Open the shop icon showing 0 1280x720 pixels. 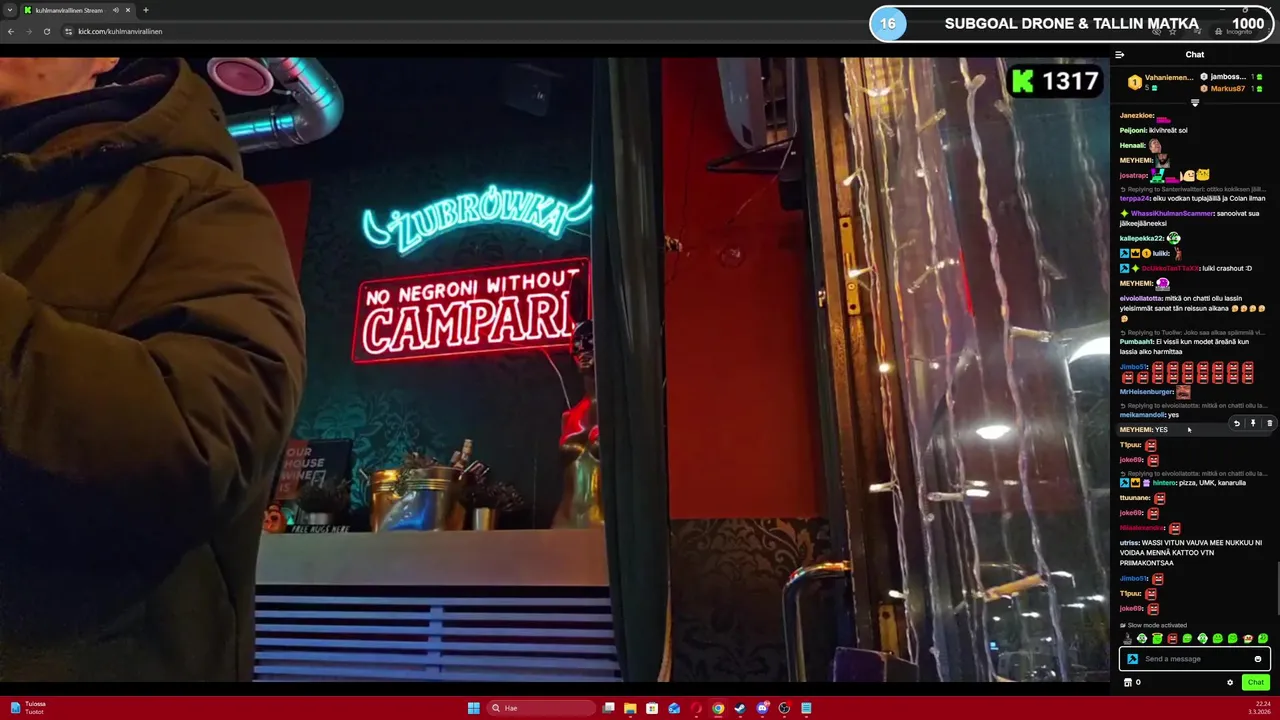(1132, 683)
